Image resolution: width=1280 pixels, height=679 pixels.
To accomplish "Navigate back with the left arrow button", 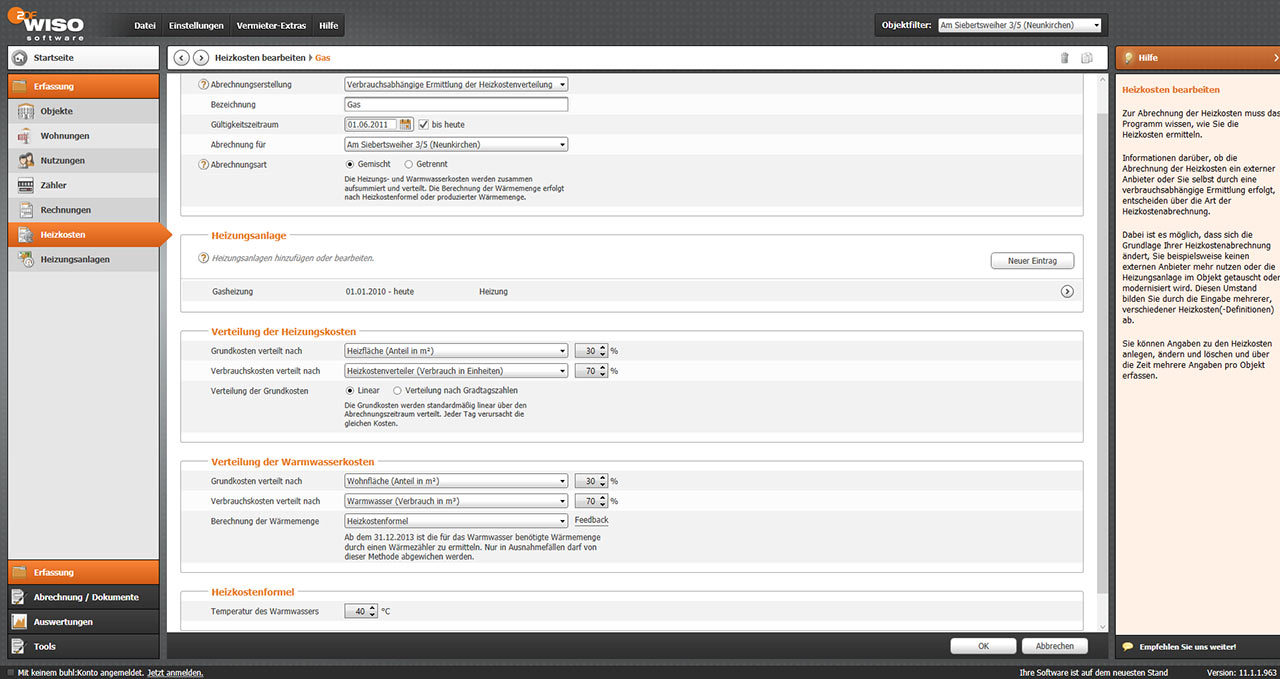I will [x=181, y=58].
